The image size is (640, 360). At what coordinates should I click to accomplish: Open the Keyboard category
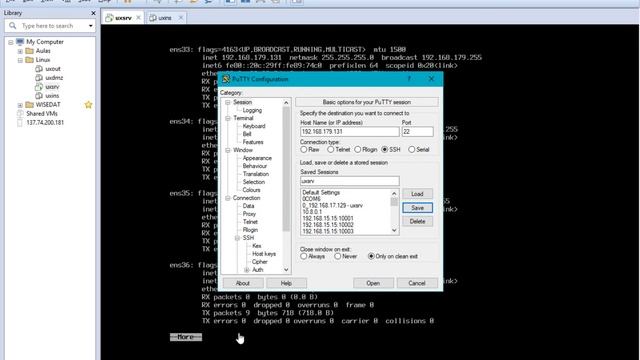point(254,126)
